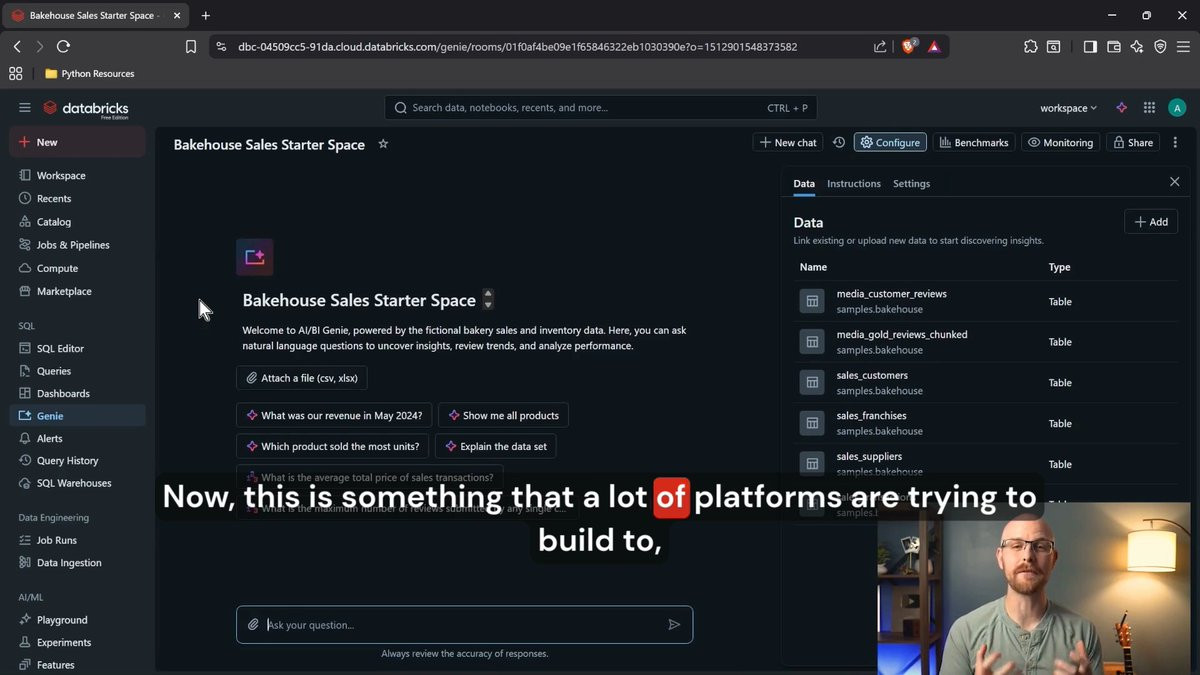This screenshot has height=675, width=1200.
Task: Switch to the Instructions tab
Action: 854,184
